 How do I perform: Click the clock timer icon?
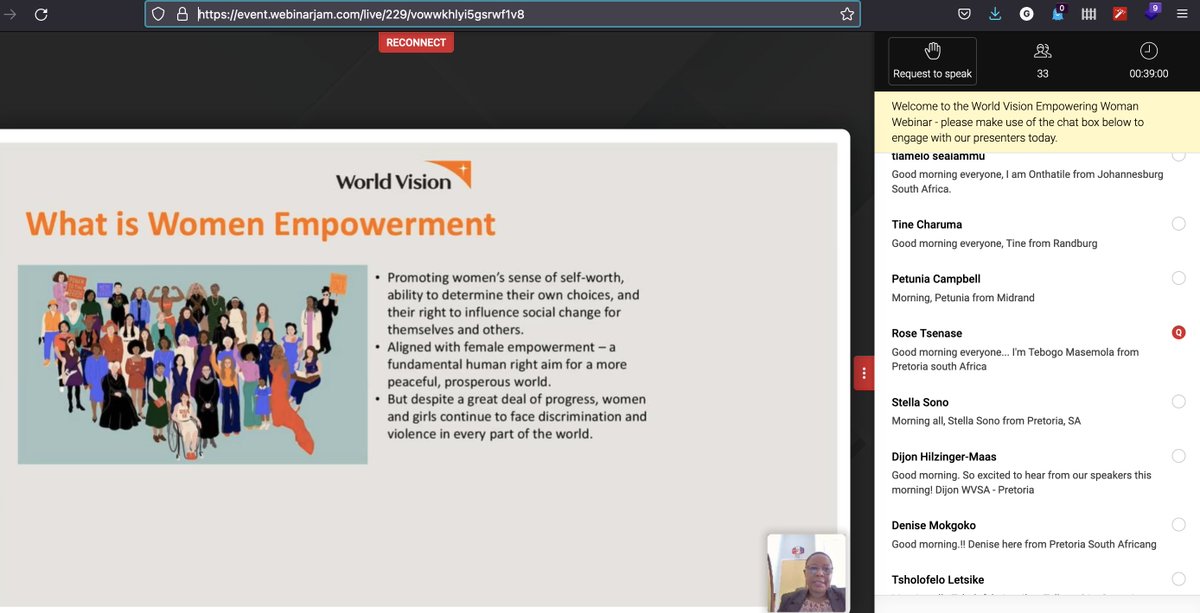(x=1148, y=51)
